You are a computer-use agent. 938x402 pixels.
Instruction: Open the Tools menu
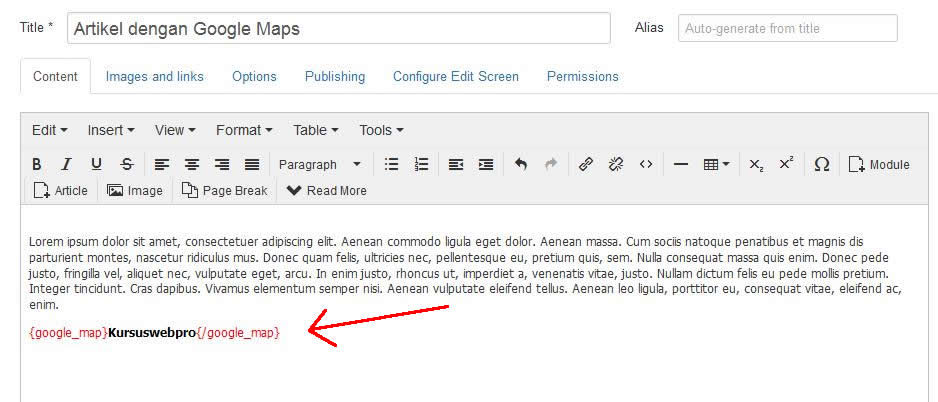(x=381, y=130)
